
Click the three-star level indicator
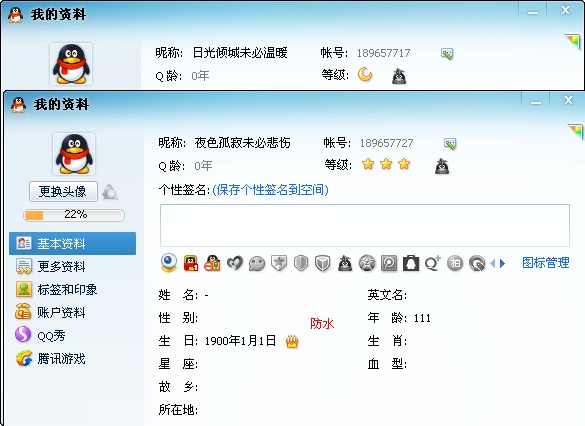coord(386,164)
